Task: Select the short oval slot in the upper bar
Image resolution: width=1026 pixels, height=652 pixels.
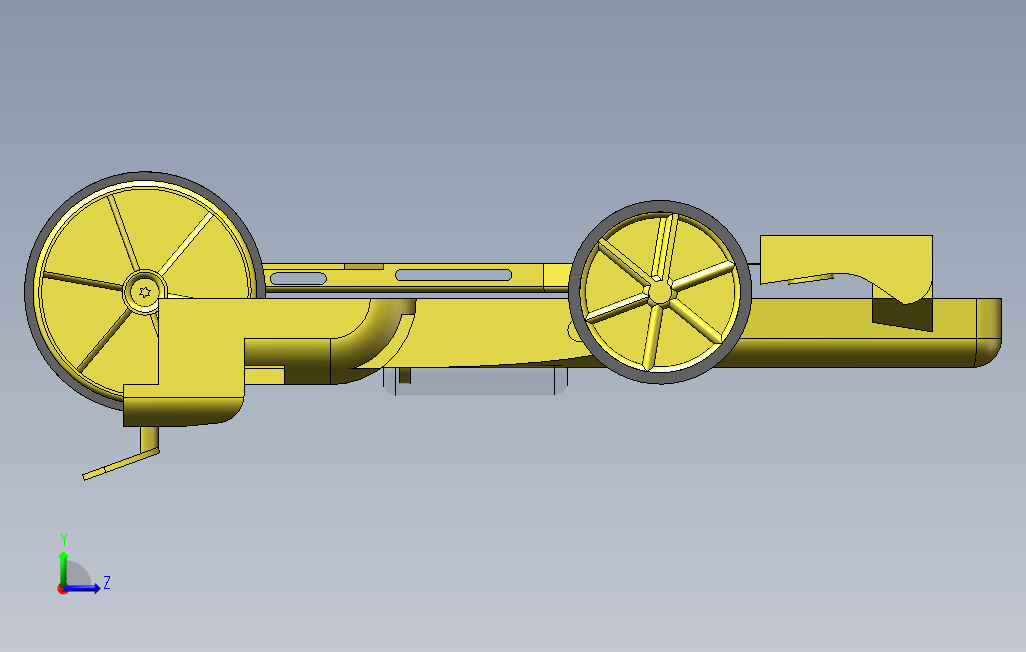Action: tap(298, 279)
